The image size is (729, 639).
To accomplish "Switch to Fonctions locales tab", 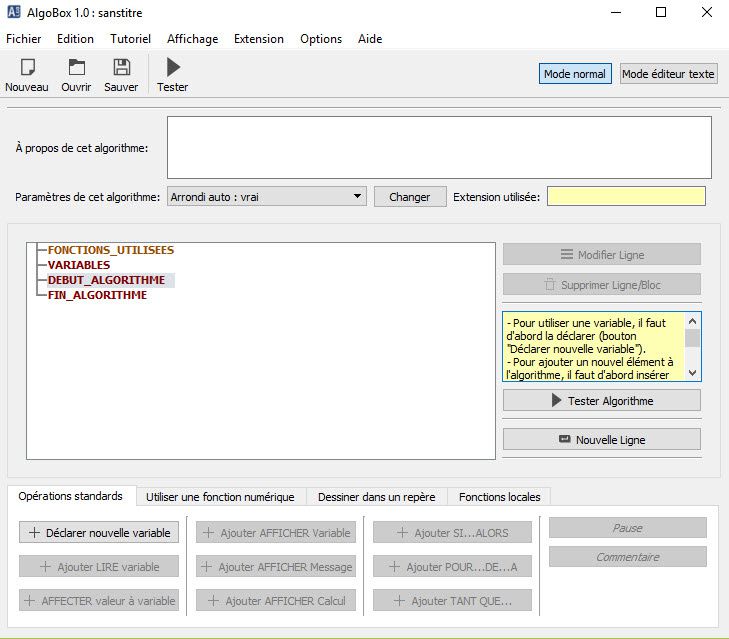I will [499, 497].
